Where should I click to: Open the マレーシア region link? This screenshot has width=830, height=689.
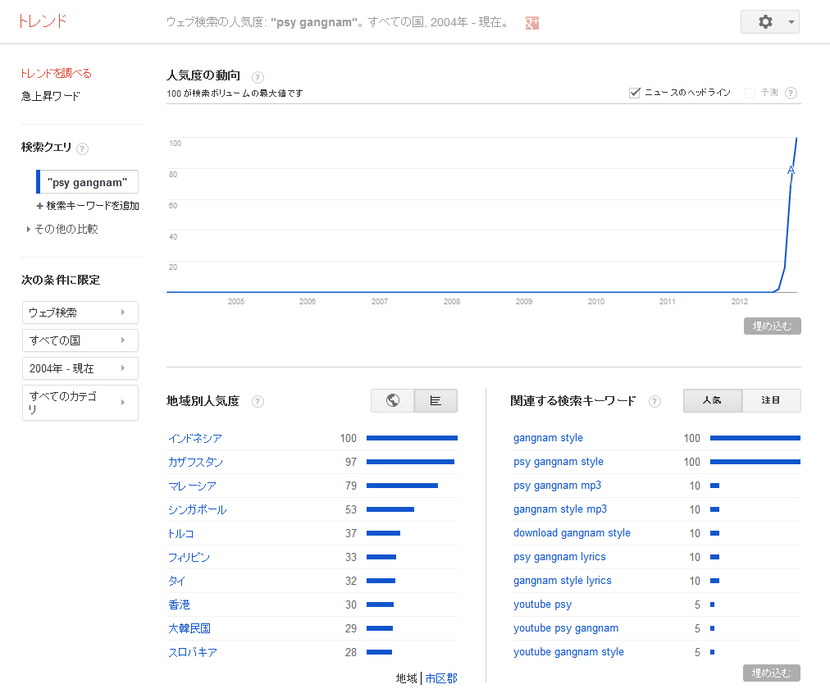[192, 486]
